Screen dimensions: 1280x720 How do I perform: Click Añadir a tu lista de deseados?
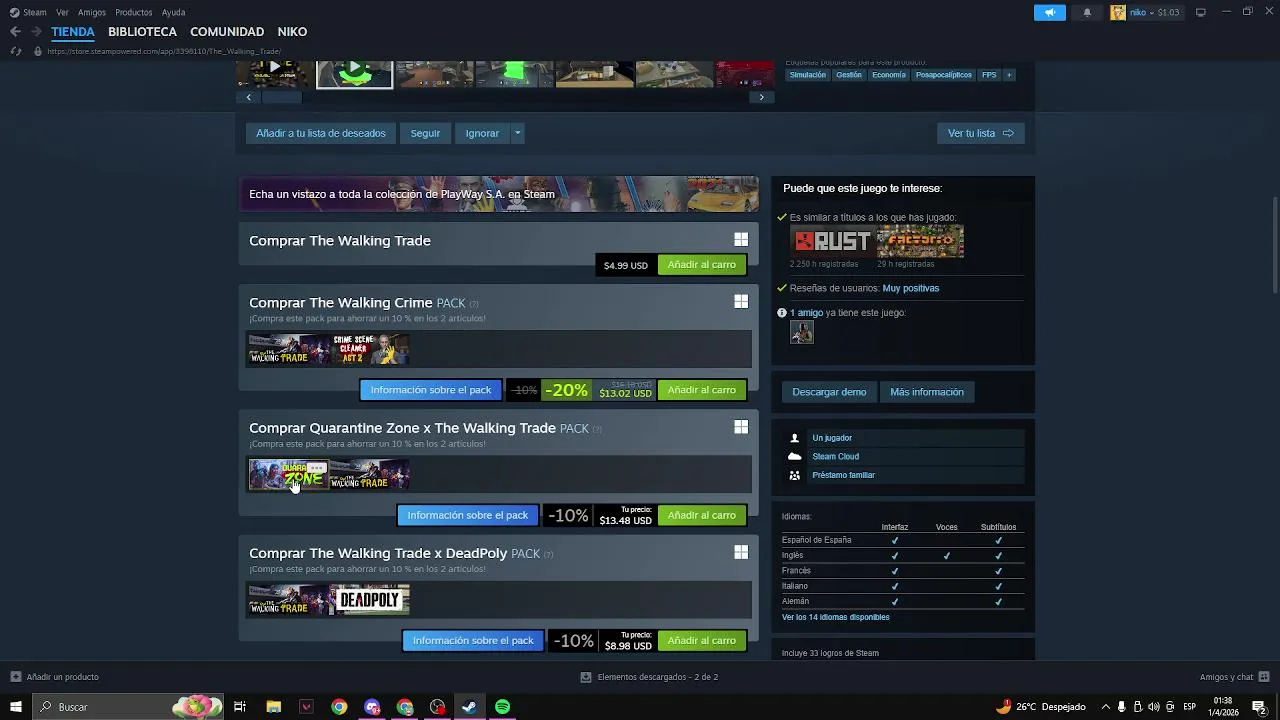(x=320, y=133)
